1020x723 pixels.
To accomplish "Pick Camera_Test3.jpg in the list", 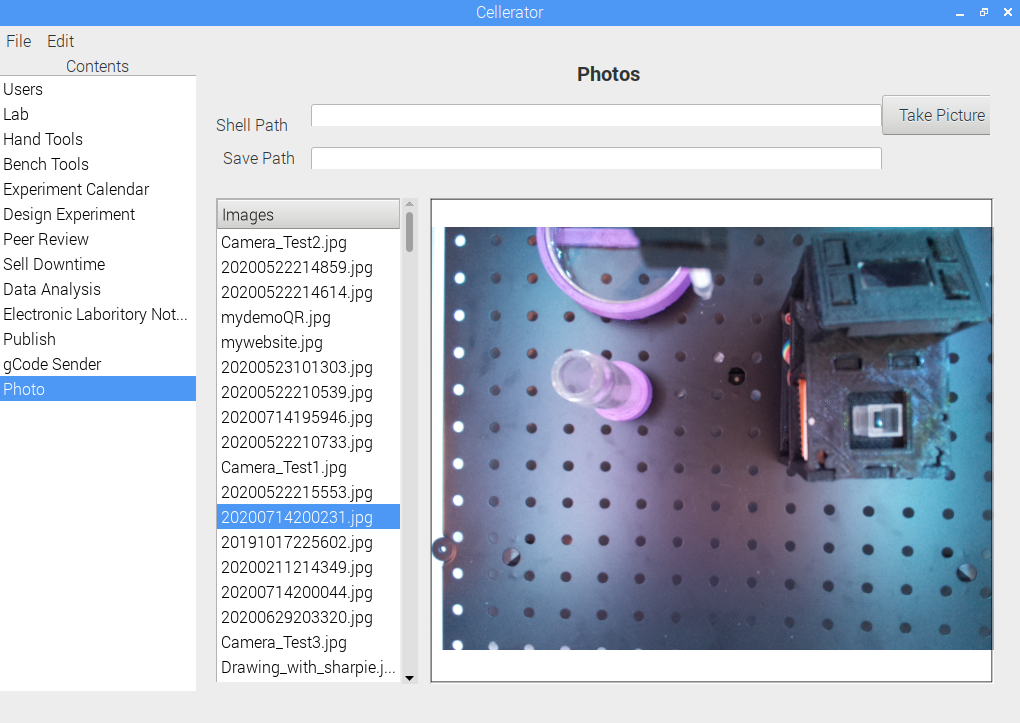I will pyautogui.click(x=284, y=642).
